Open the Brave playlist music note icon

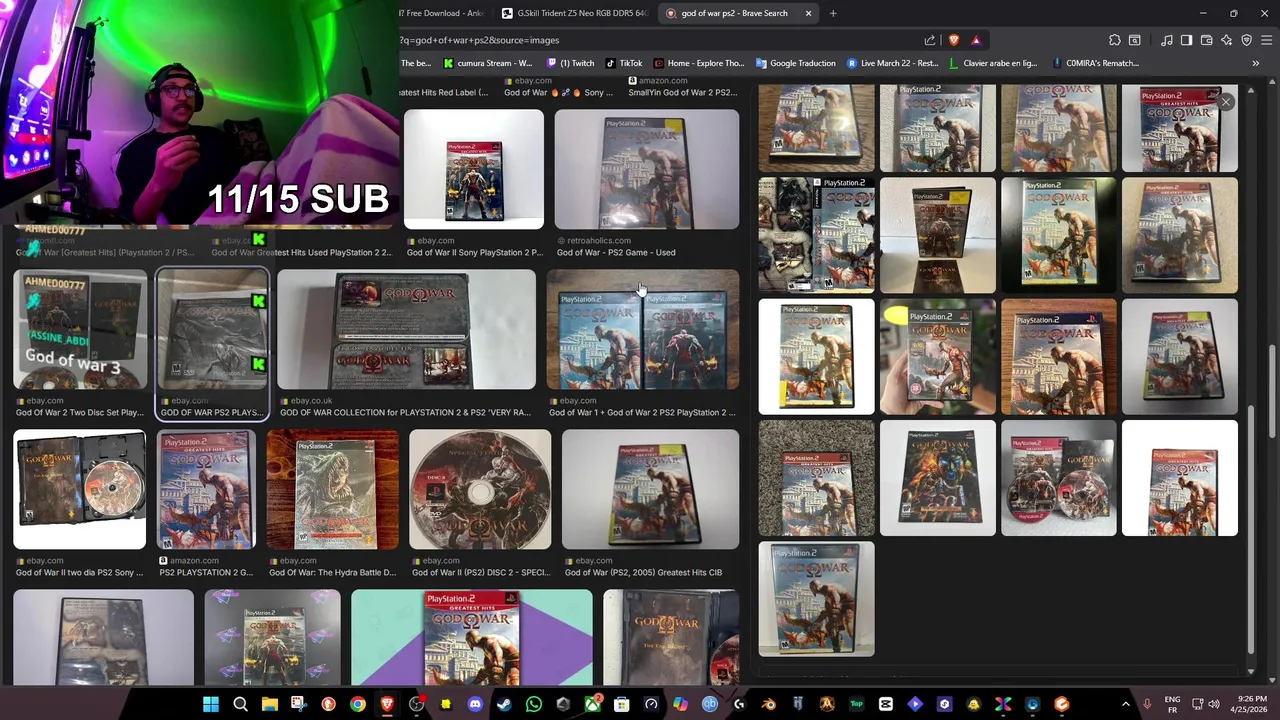[x=1167, y=40]
